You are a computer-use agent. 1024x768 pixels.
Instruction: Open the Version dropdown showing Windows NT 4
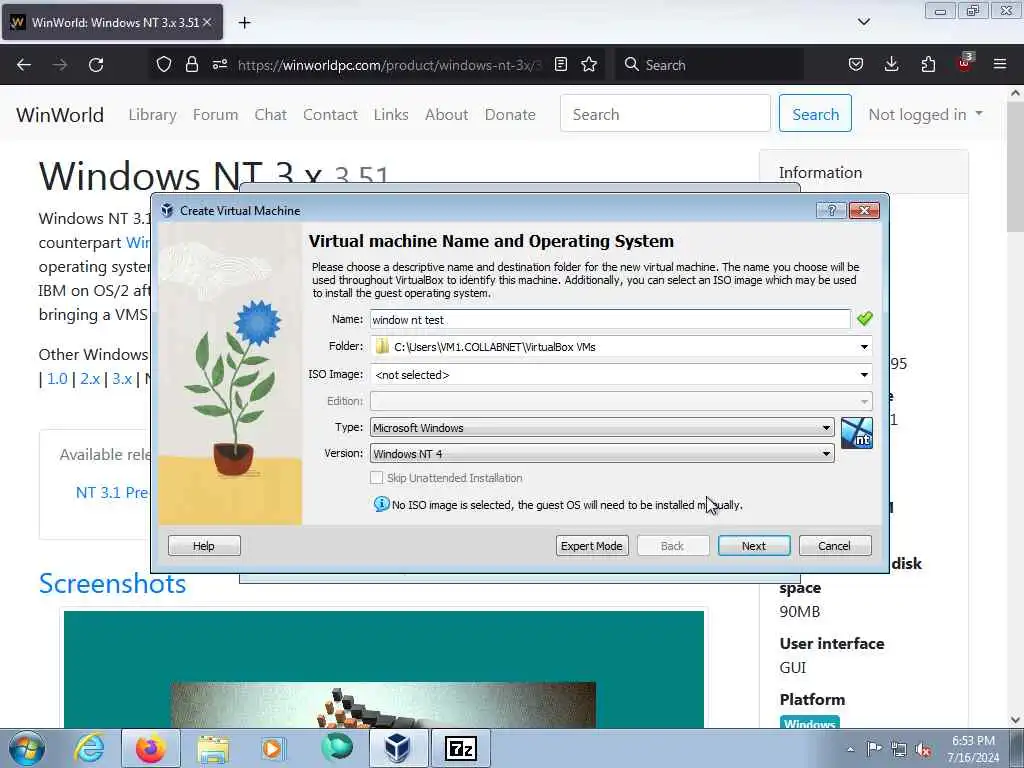click(602, 453)
